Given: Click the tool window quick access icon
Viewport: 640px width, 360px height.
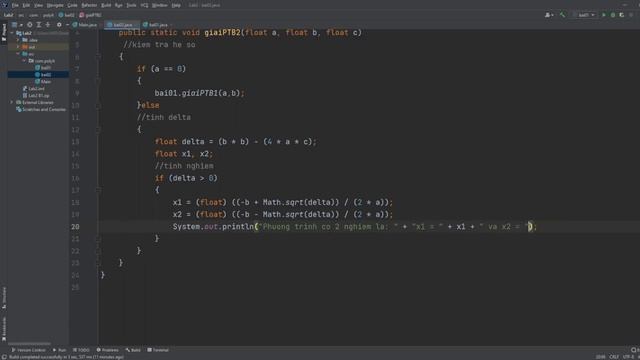Looking at the screenshot, I should coord(4,357).
